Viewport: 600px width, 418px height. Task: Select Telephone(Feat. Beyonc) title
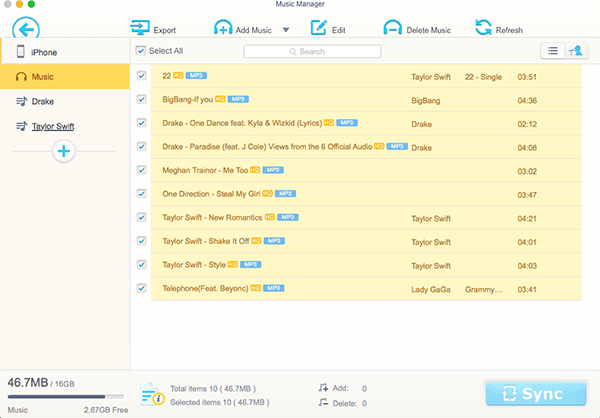click(205, 288)
